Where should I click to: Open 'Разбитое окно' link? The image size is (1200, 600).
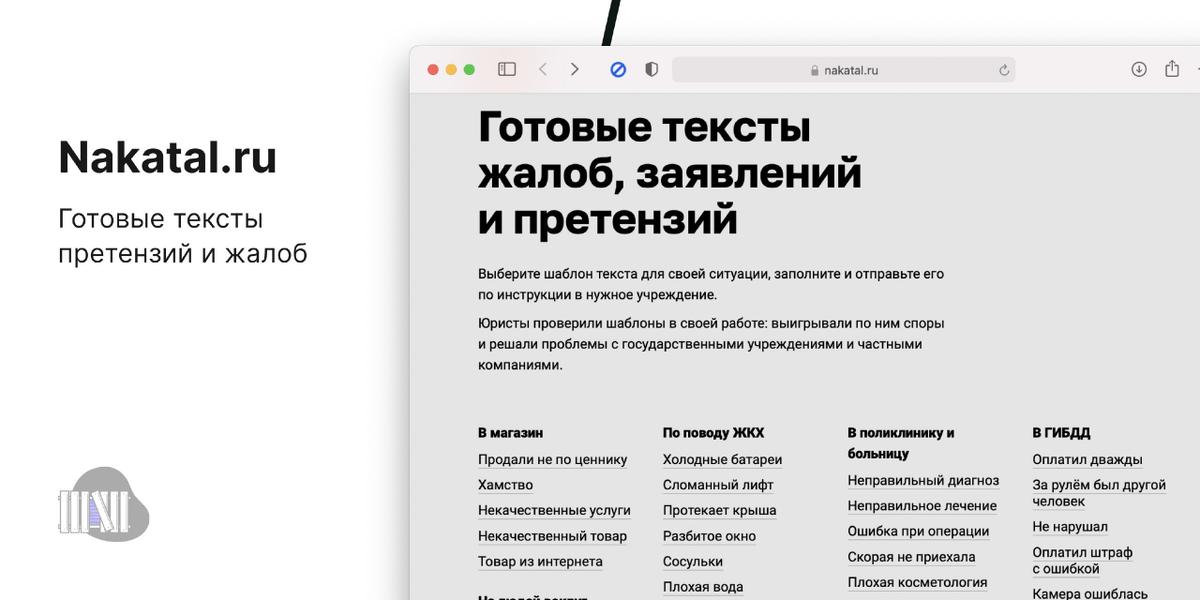[709, 536]
